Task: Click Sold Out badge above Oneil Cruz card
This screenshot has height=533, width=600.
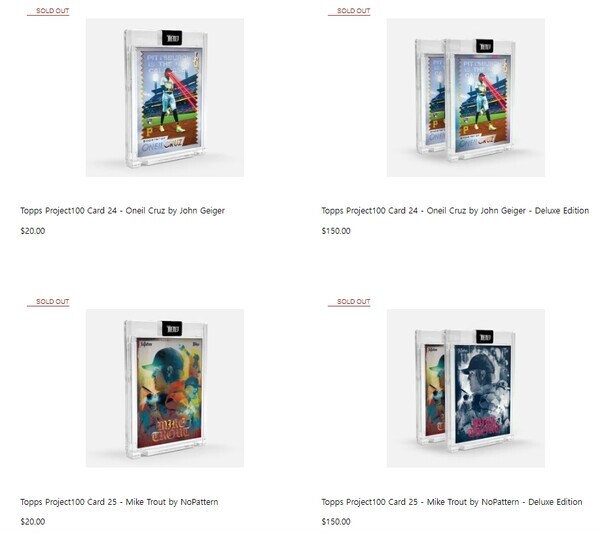Action: (52, 11)
